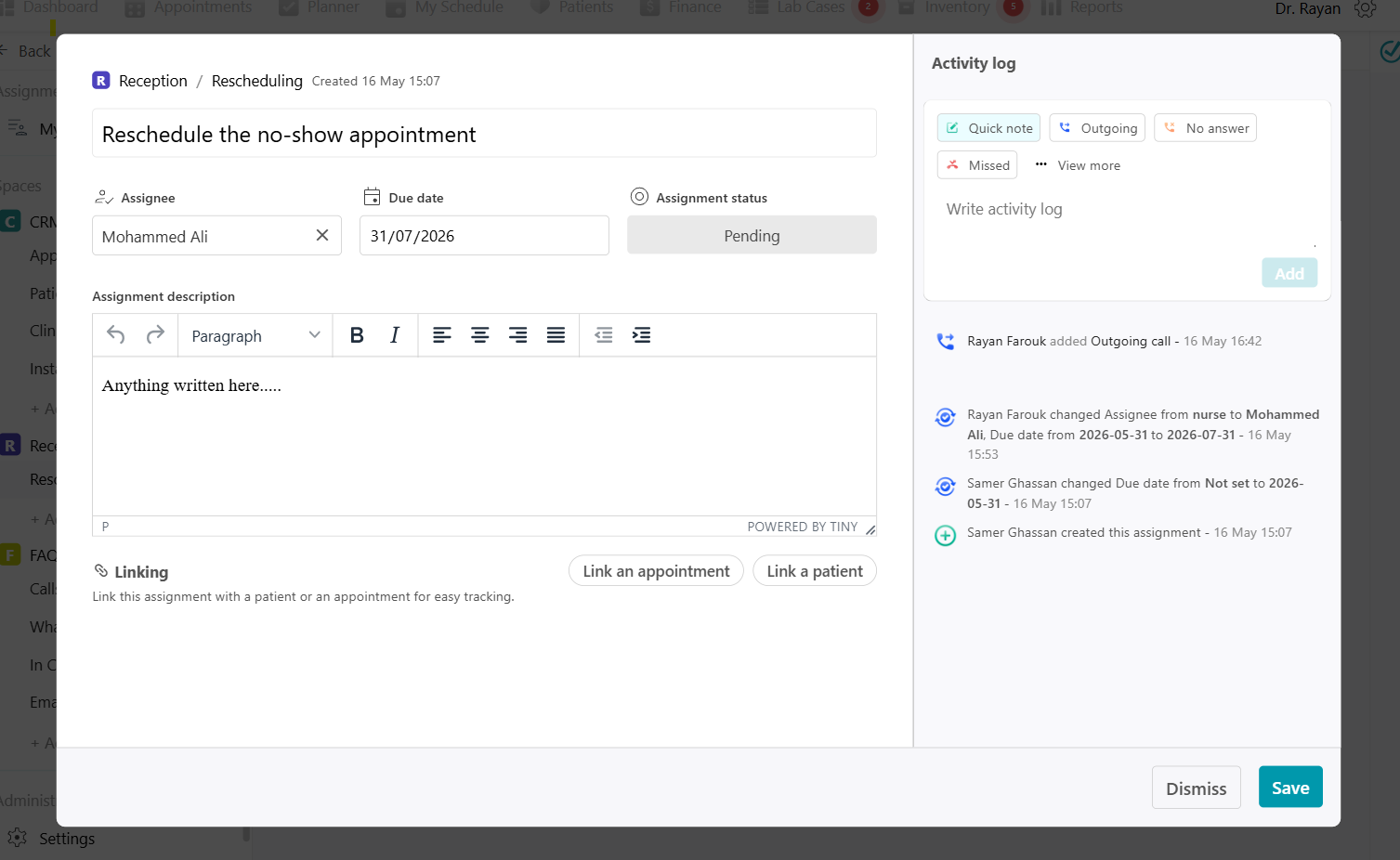Select the Quick note activity type
The width and height of the screenshot is (1400, 860).
(x=989, y=128)
